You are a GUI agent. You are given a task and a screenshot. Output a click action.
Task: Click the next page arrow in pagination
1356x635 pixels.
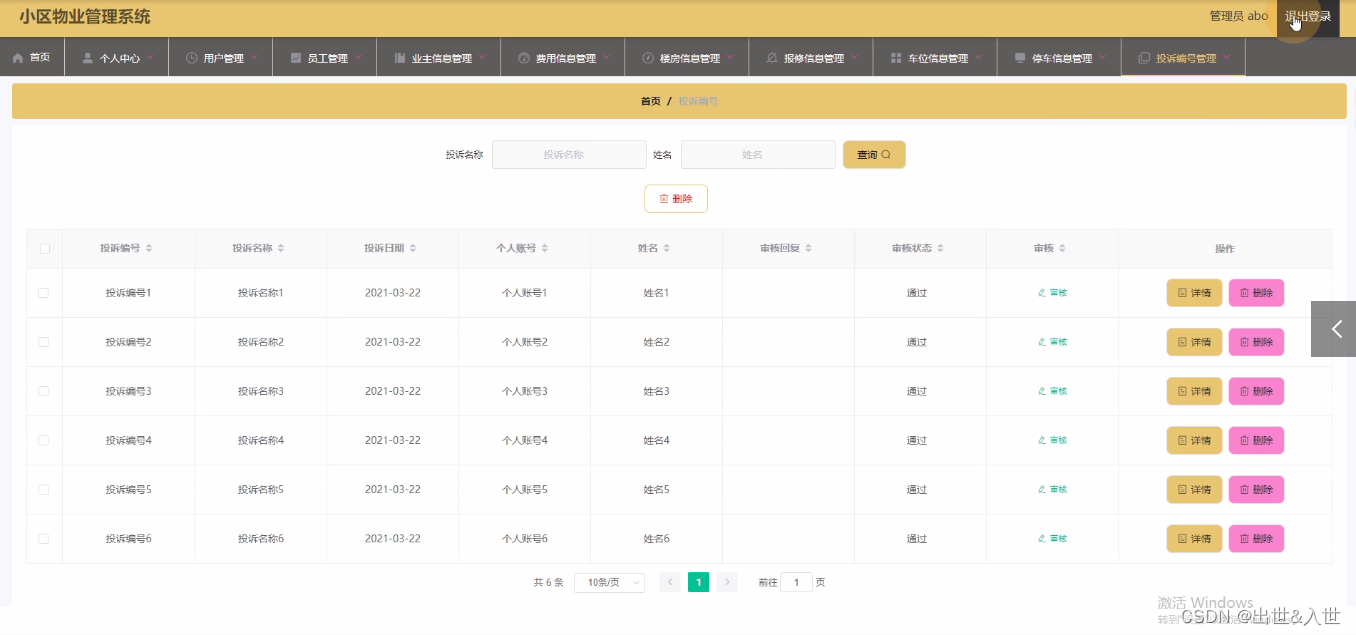tap(727, 582)
